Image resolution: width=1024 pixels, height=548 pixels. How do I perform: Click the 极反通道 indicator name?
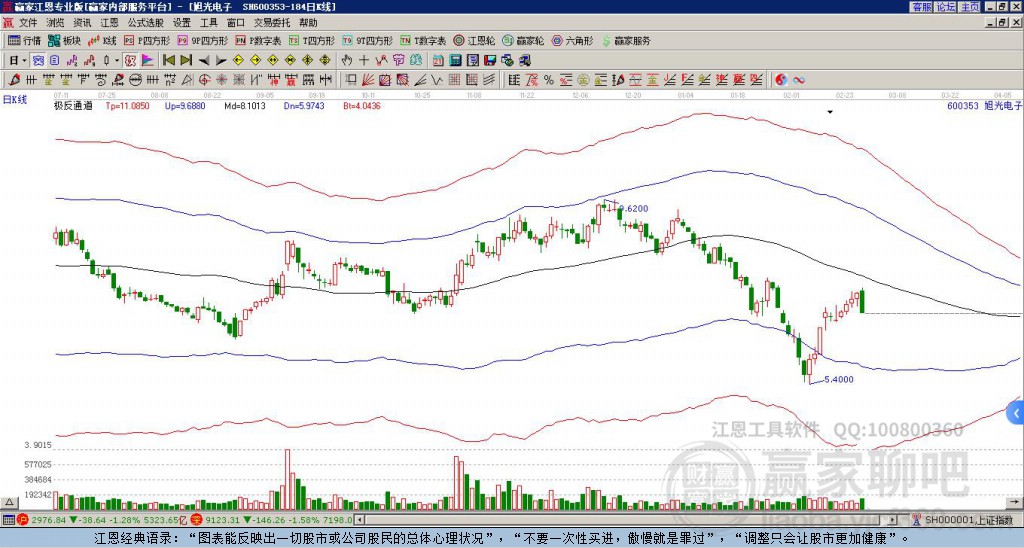(73, 106)
